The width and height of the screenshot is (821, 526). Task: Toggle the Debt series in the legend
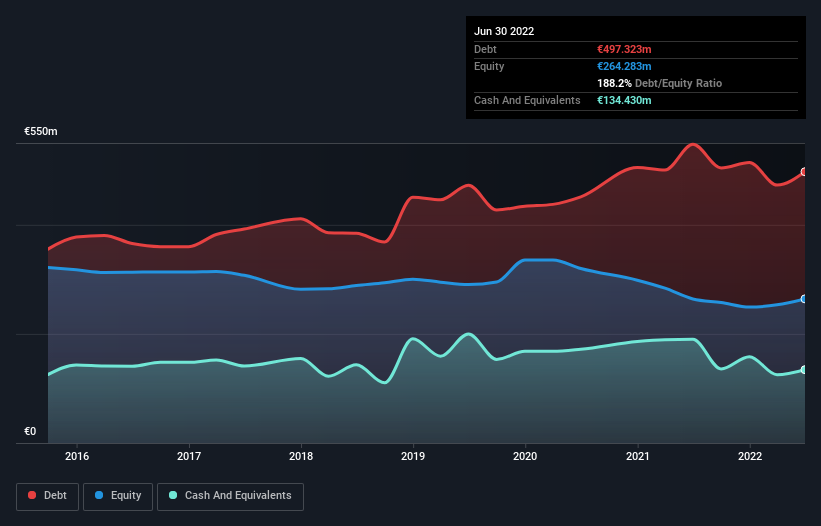(x=47, y=496)
